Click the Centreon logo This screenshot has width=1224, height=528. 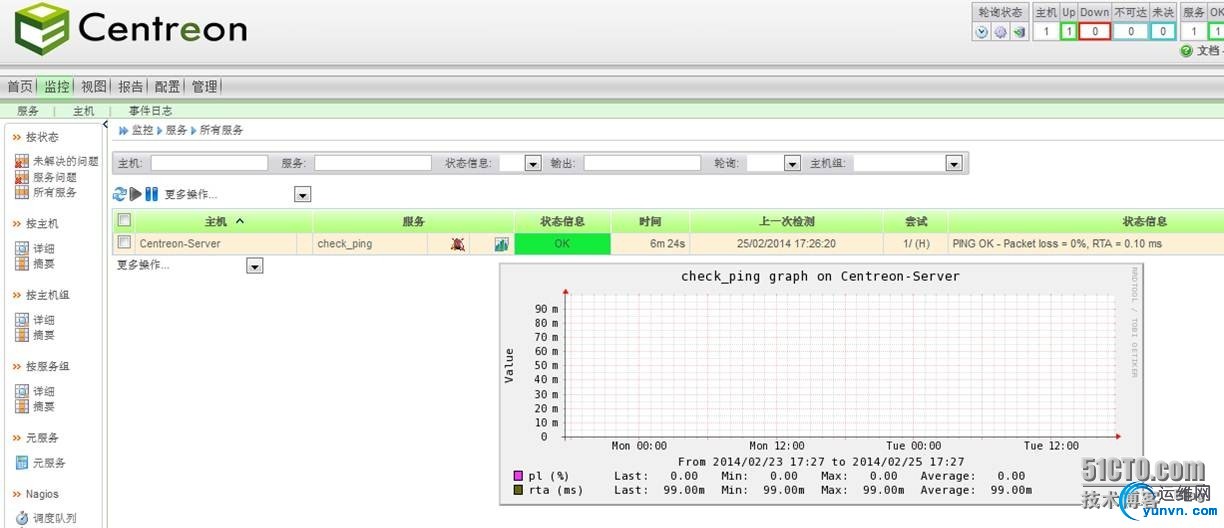[x=131, y=30]
